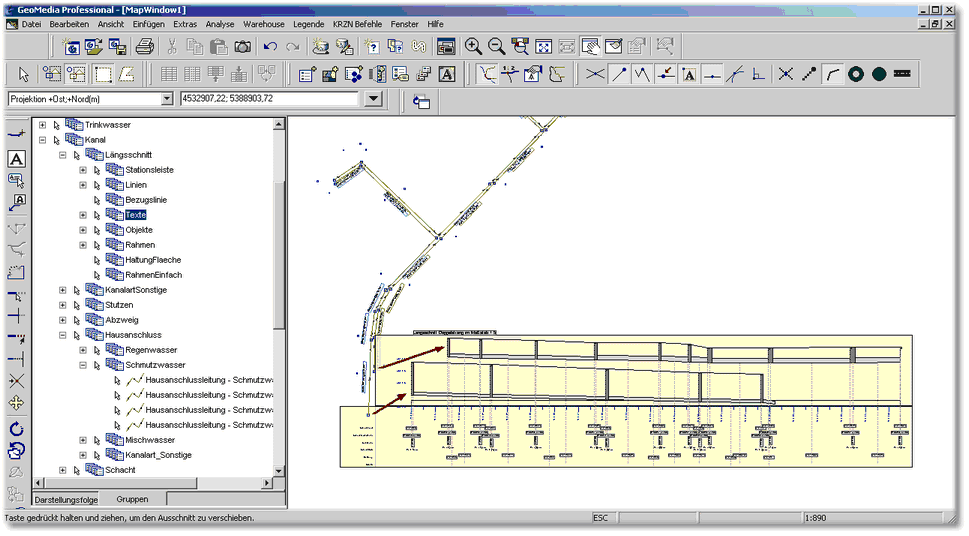Select the RahmenEinfach legend entry
Viewport: 969px width, 536px height.
click(x=154, y=275)
